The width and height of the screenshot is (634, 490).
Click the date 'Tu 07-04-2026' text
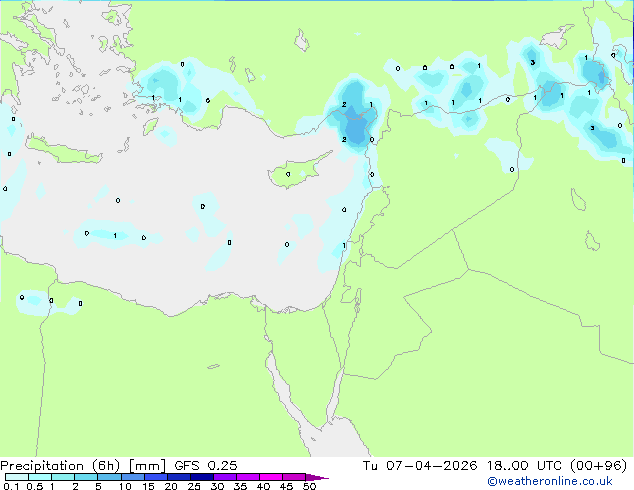[x=420, y=466]
